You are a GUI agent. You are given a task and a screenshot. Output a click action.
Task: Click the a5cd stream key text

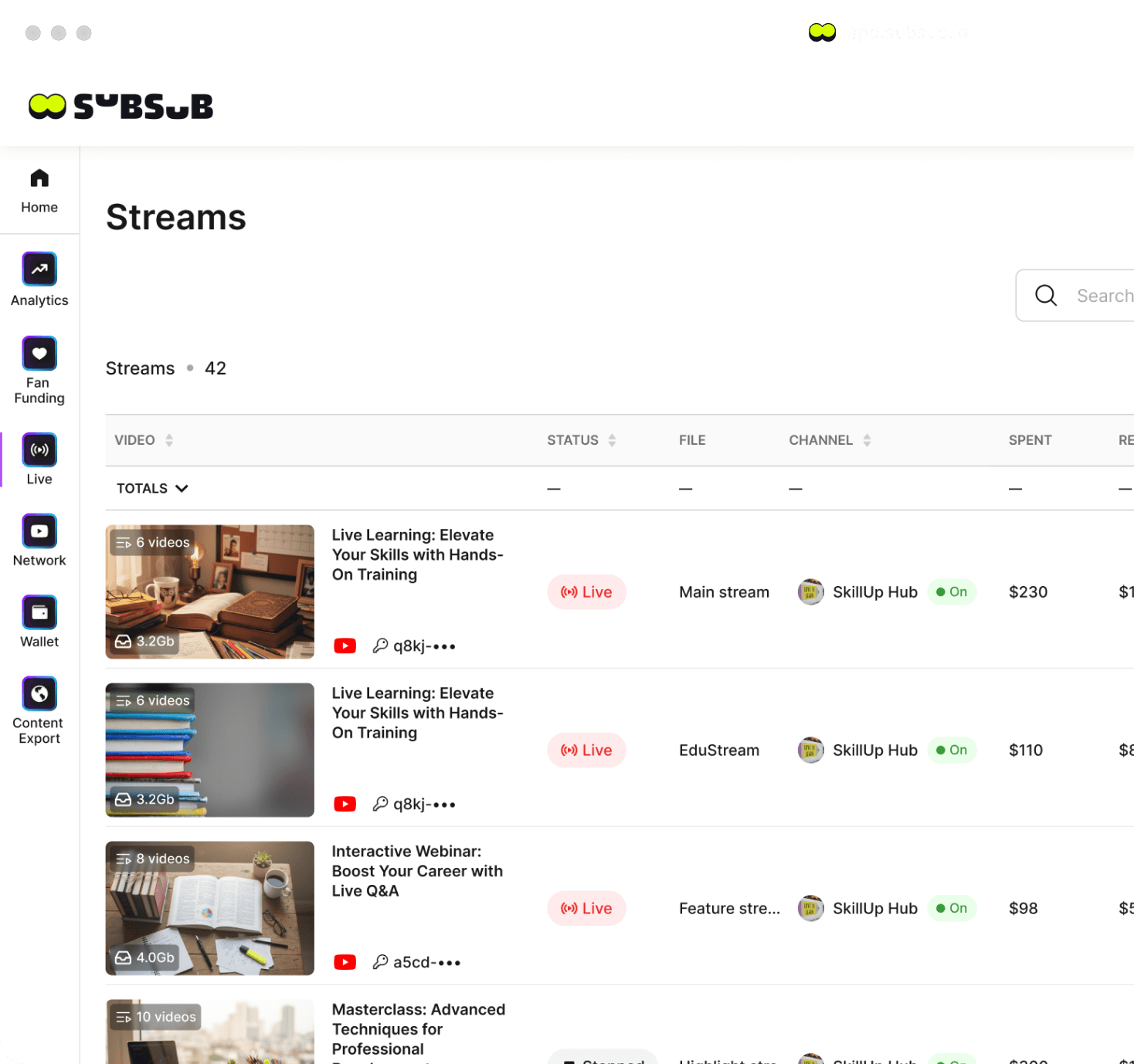pyautogui.click(x=426, y=962)
